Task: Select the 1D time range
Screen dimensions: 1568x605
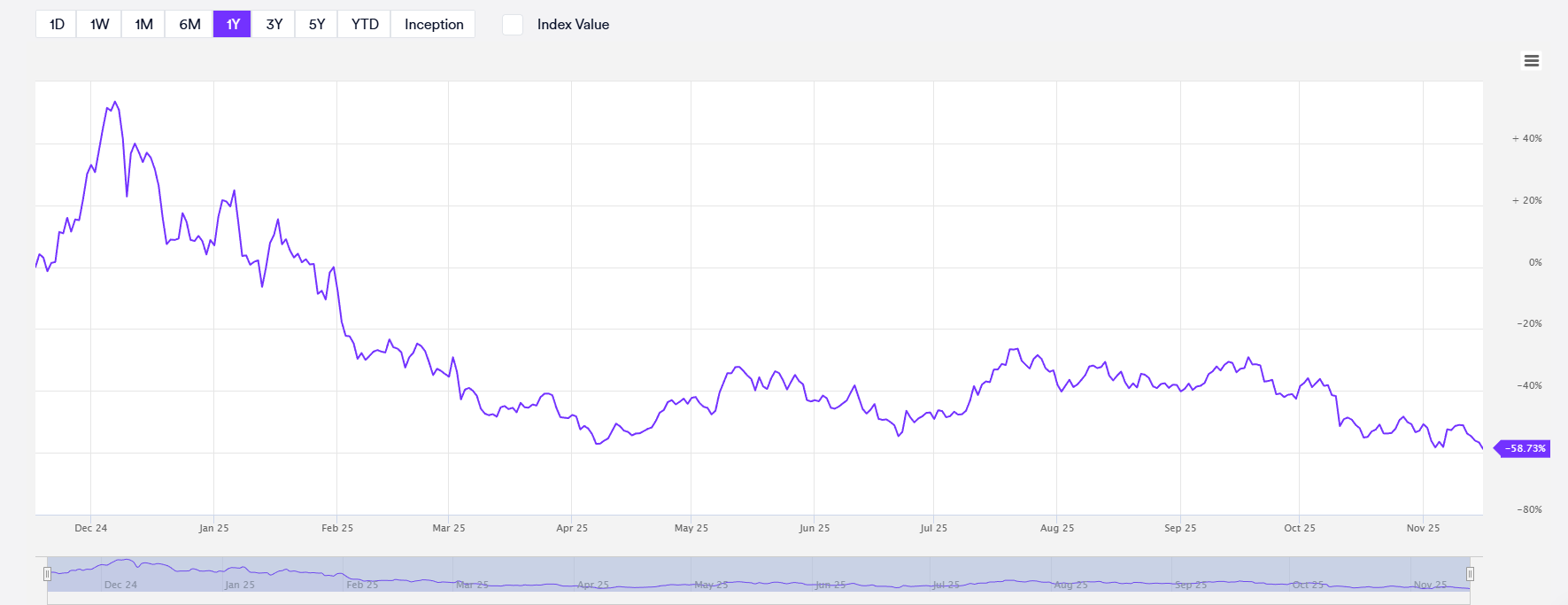Action: pos(57,24)
